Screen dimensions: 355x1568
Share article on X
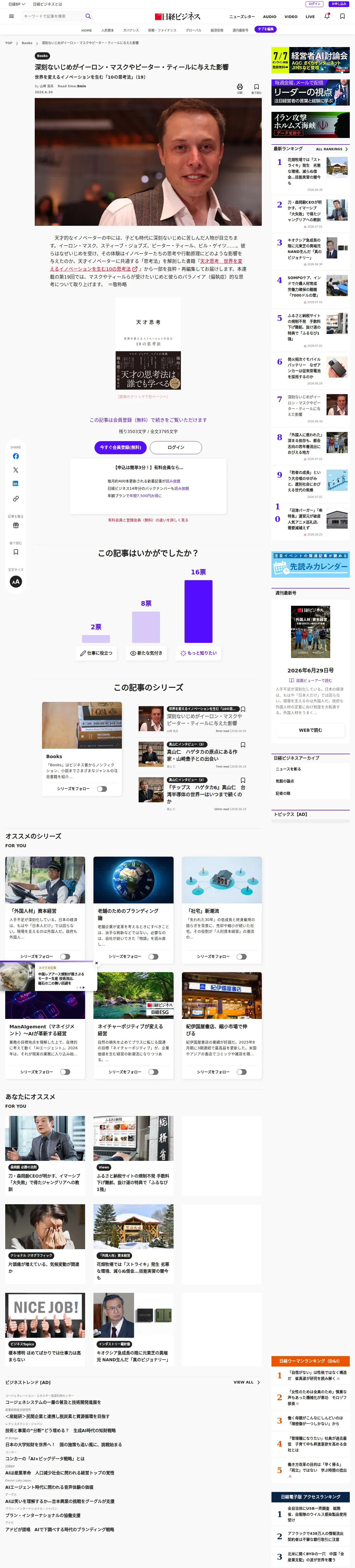tap(16, 470)
